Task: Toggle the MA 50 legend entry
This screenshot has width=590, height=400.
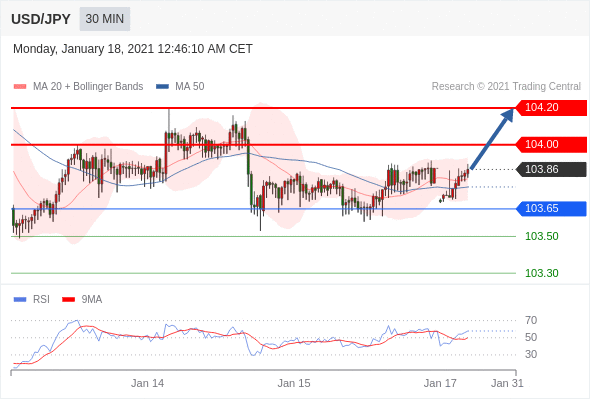Action: pos(180,87)
